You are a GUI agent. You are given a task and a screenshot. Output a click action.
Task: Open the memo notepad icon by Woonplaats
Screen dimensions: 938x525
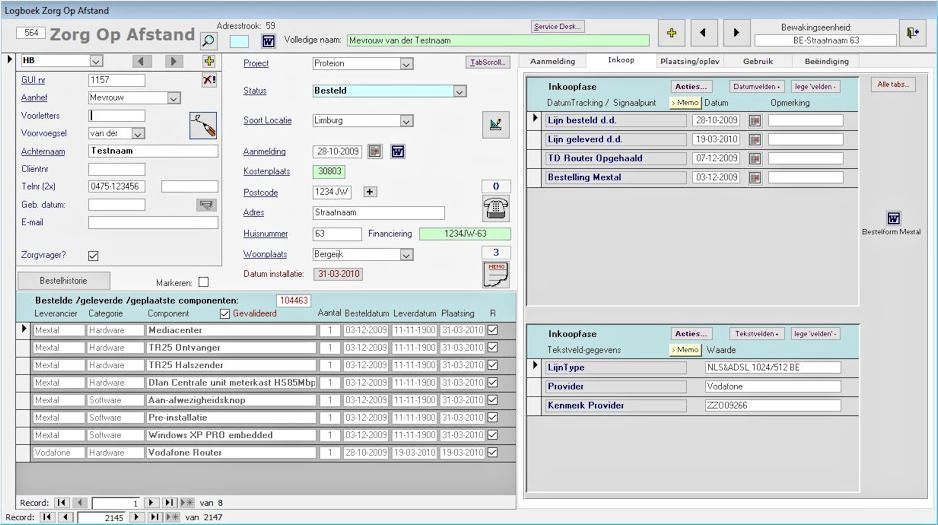tap(496, 274)
